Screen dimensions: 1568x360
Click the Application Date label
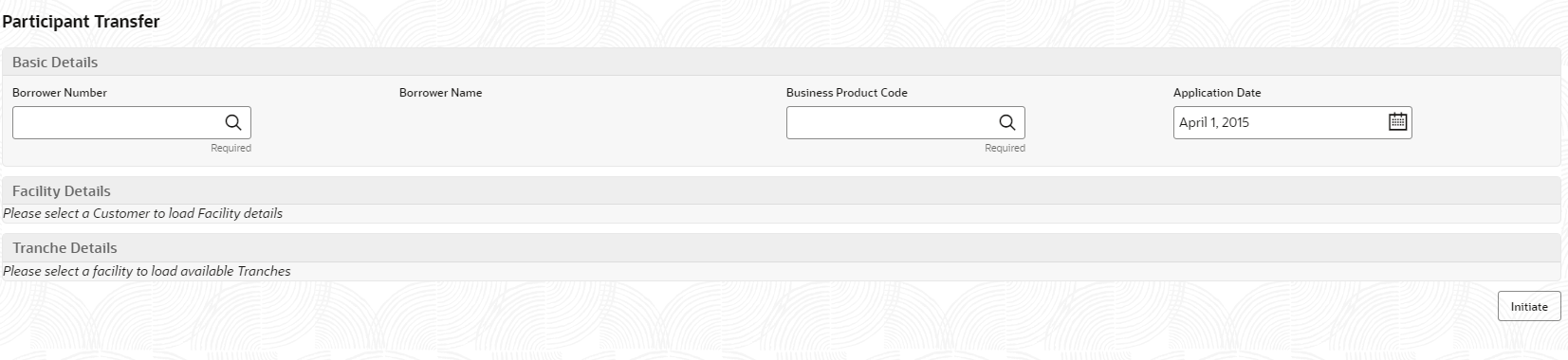coord(1217,93)
